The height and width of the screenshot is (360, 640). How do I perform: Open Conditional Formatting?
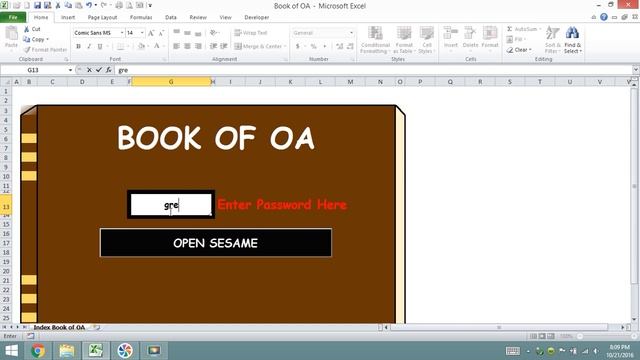coord(375,39)
